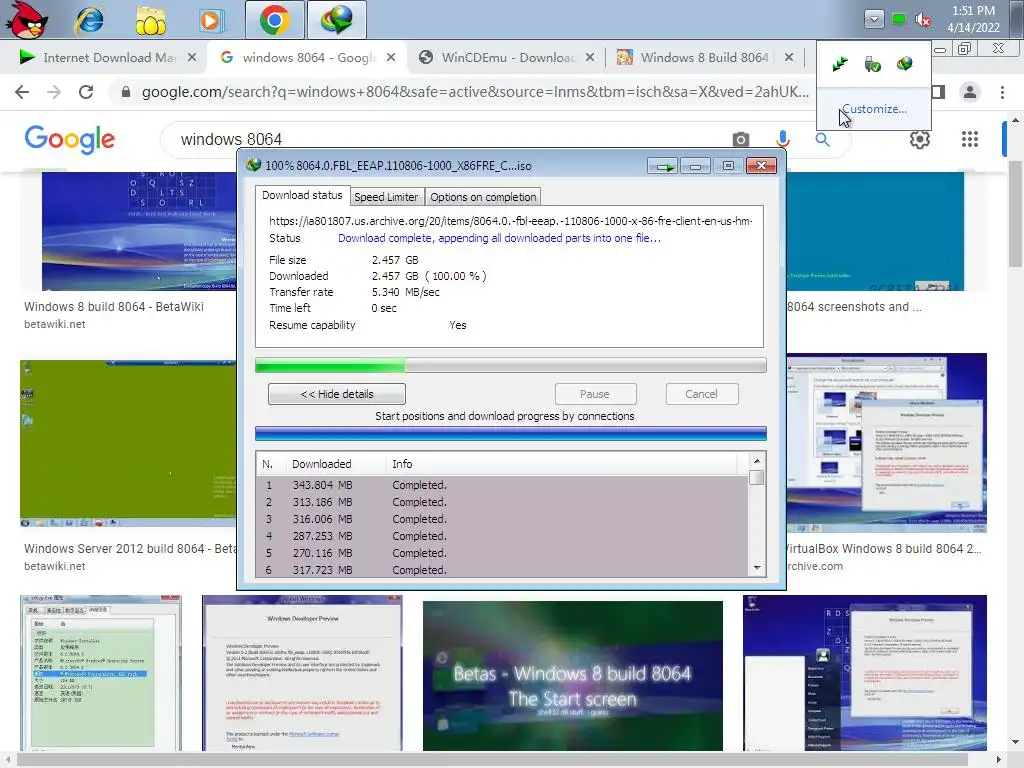Open VirtualBox Windows 8 build 8064 result
The image size is (1024, 768).
[885, 549]
